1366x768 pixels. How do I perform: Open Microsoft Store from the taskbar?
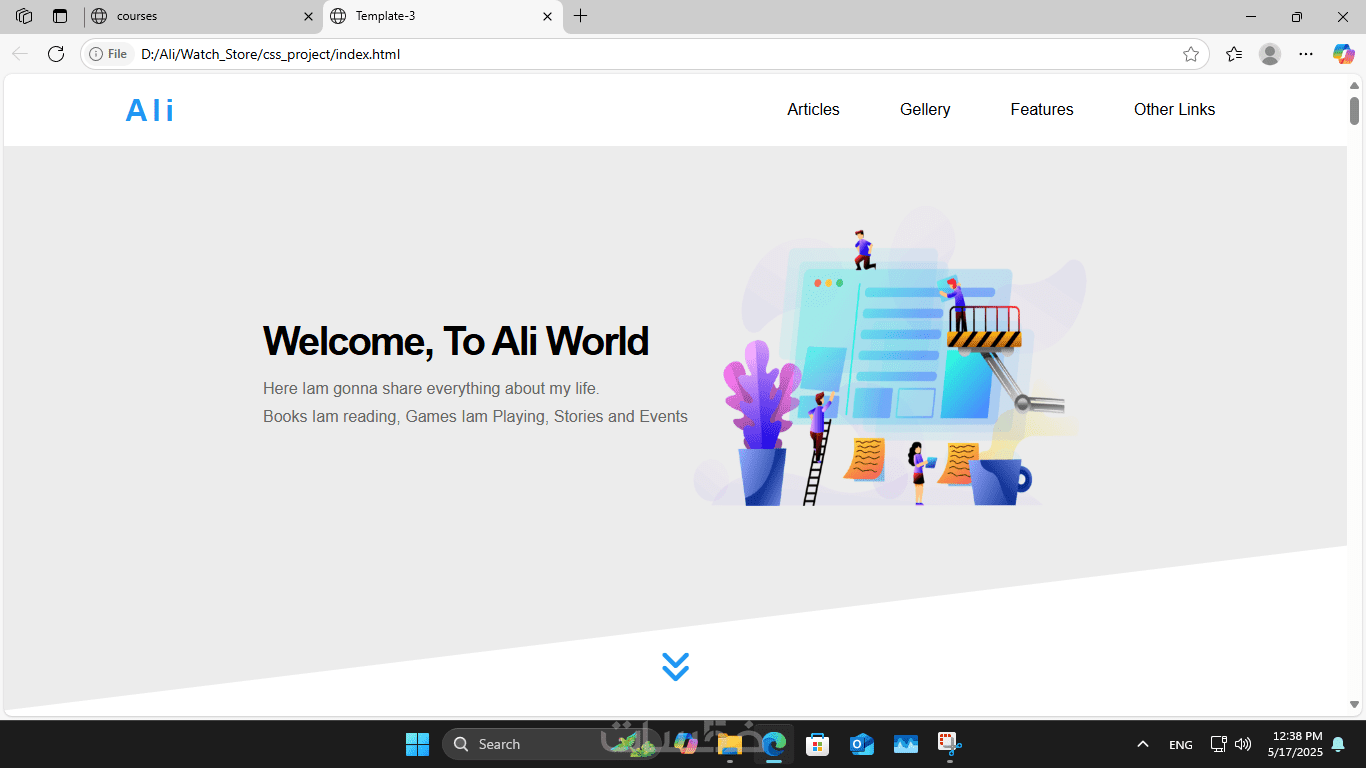(818, 744)
